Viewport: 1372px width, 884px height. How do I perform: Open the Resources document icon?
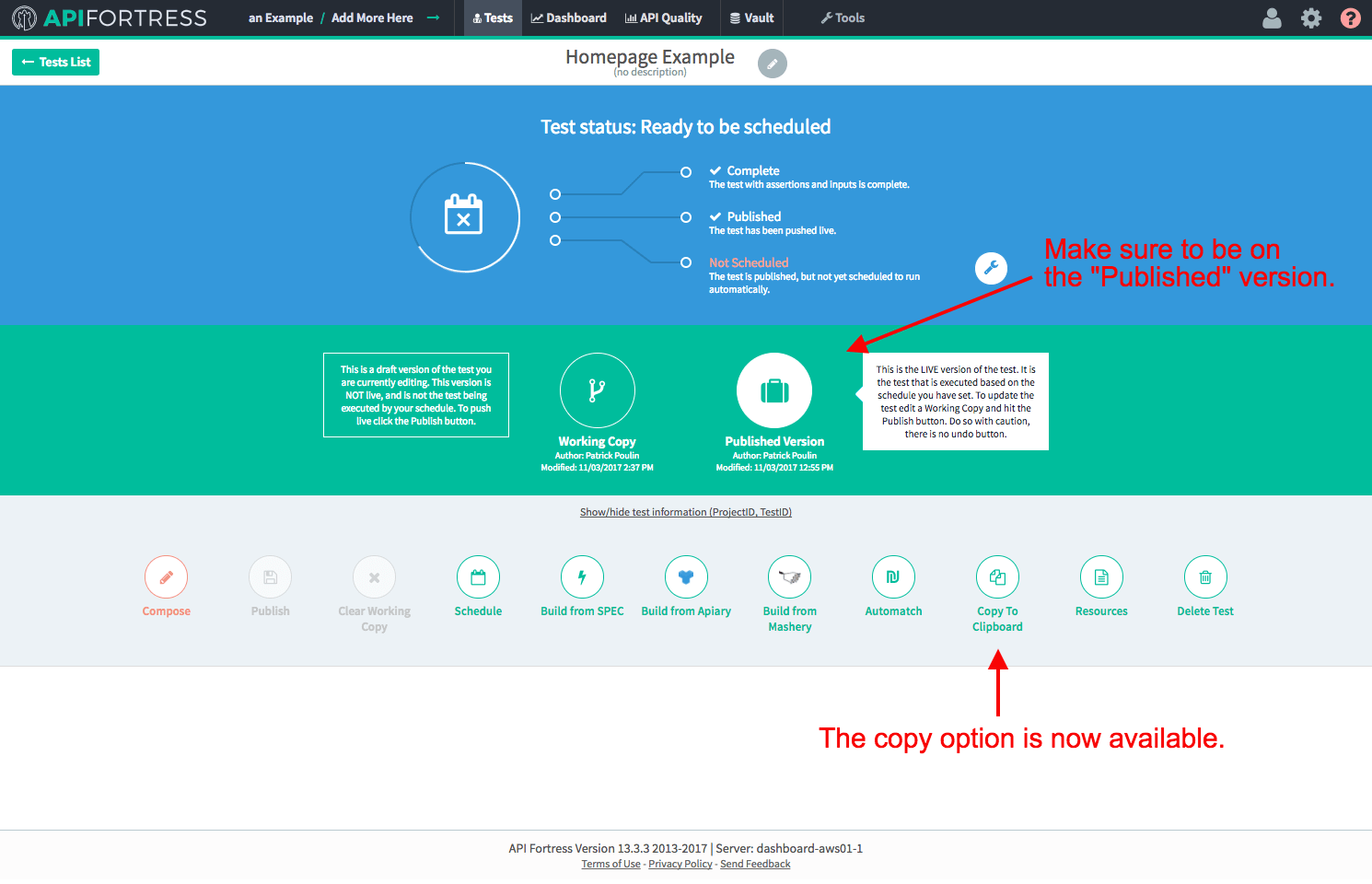1101,577
